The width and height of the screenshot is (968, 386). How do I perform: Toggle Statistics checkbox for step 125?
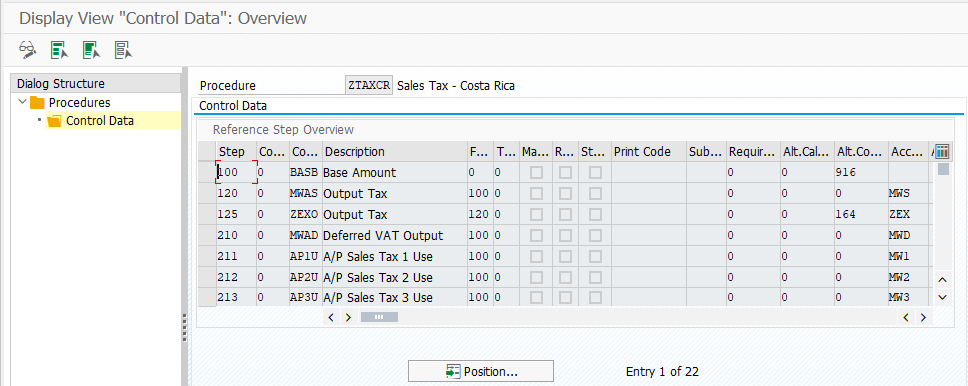pyautogui.click(x=595, y=214)
